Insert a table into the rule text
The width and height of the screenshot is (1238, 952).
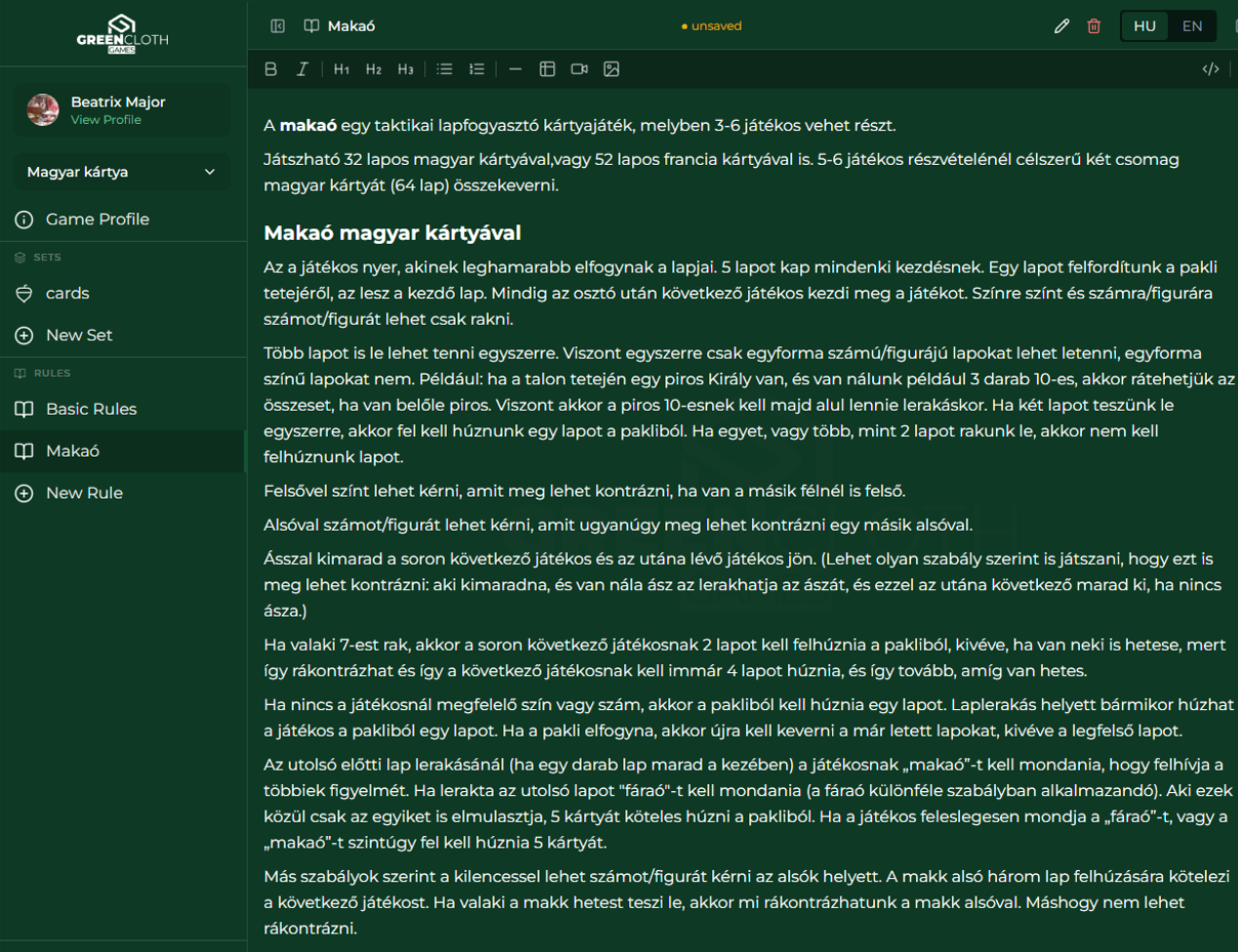[547, 68]
